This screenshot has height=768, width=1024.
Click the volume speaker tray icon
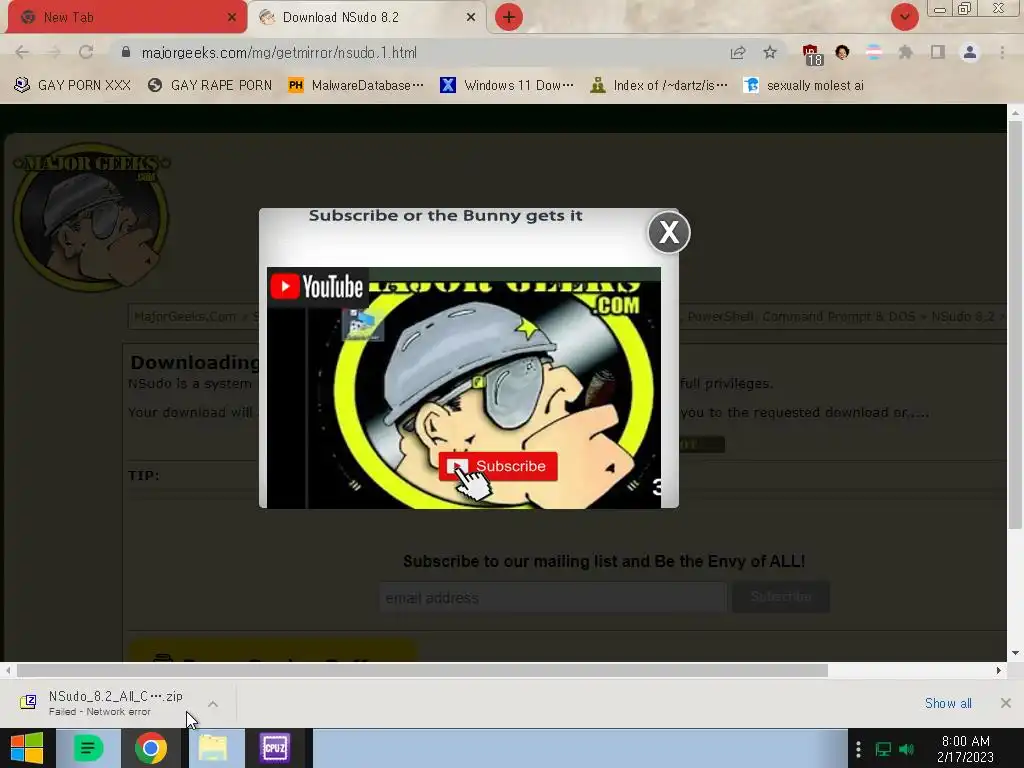coord(906,749)
